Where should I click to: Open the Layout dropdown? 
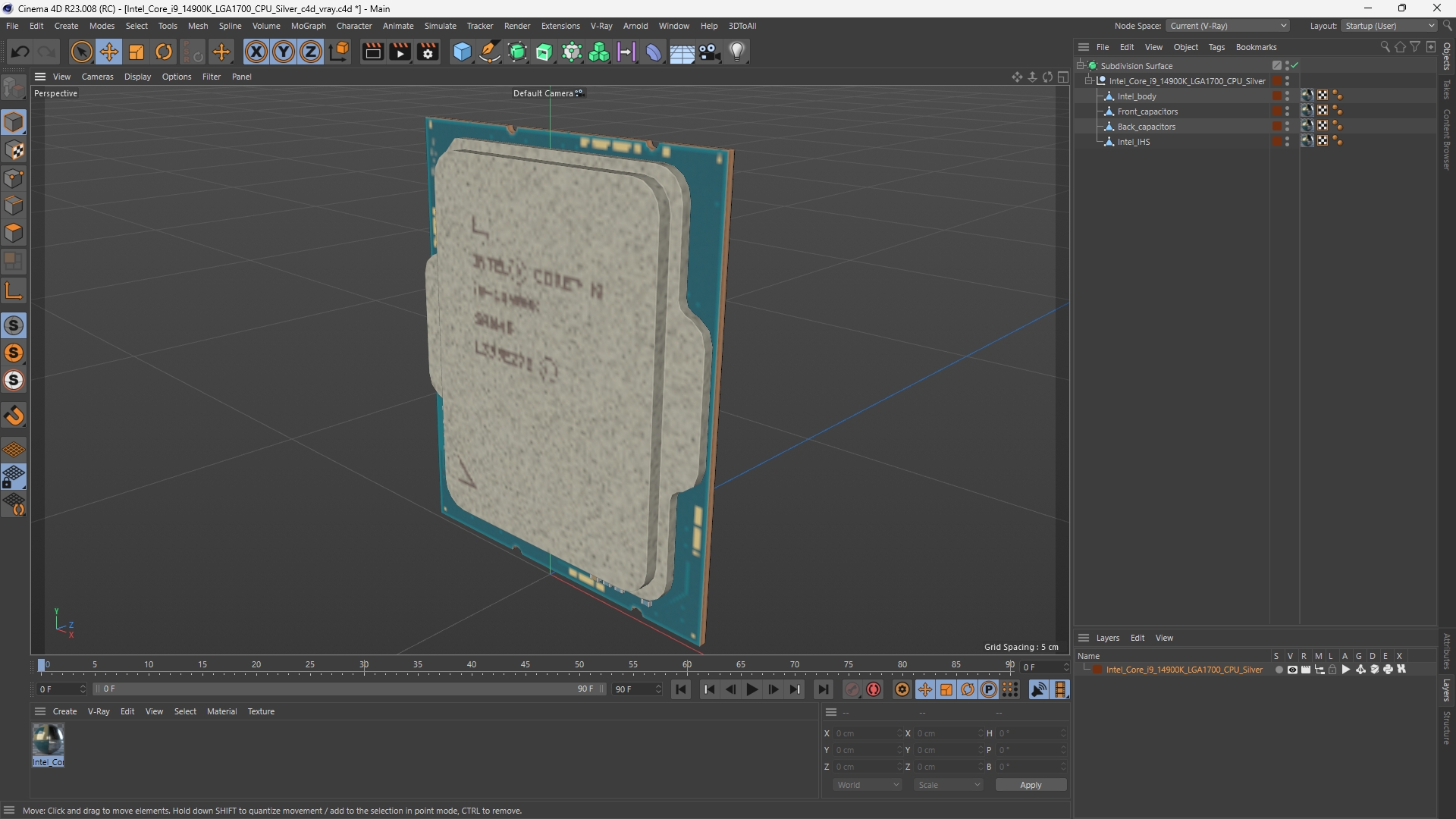[x=1389, y=26]
